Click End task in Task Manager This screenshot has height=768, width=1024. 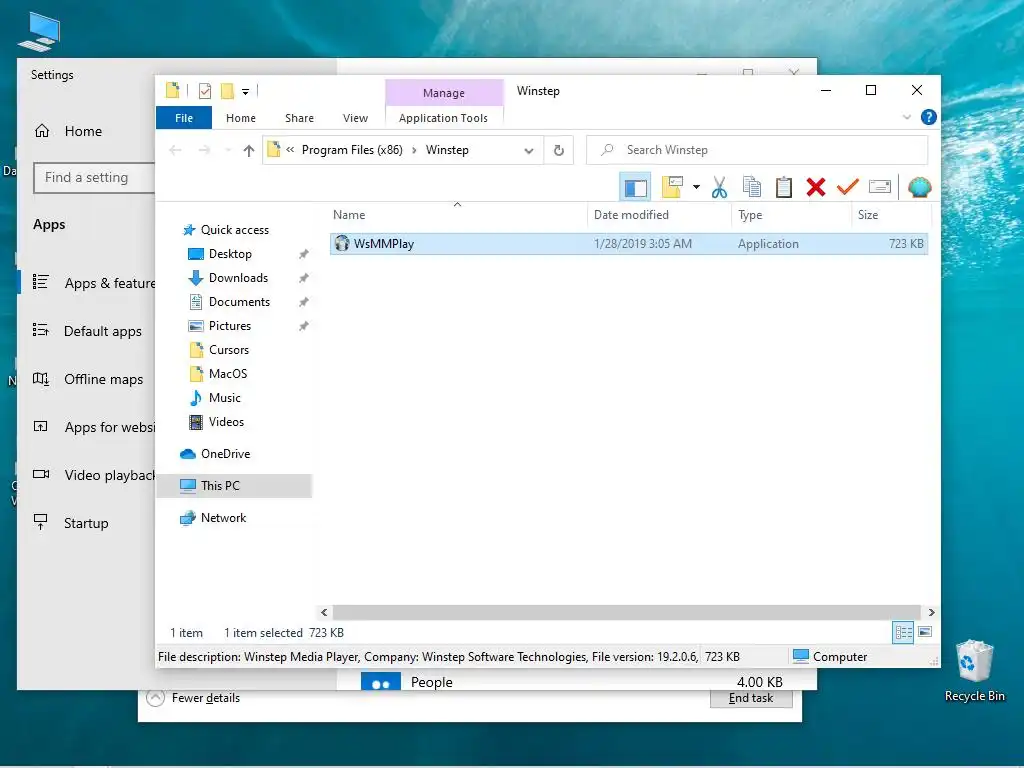[751, 698]
